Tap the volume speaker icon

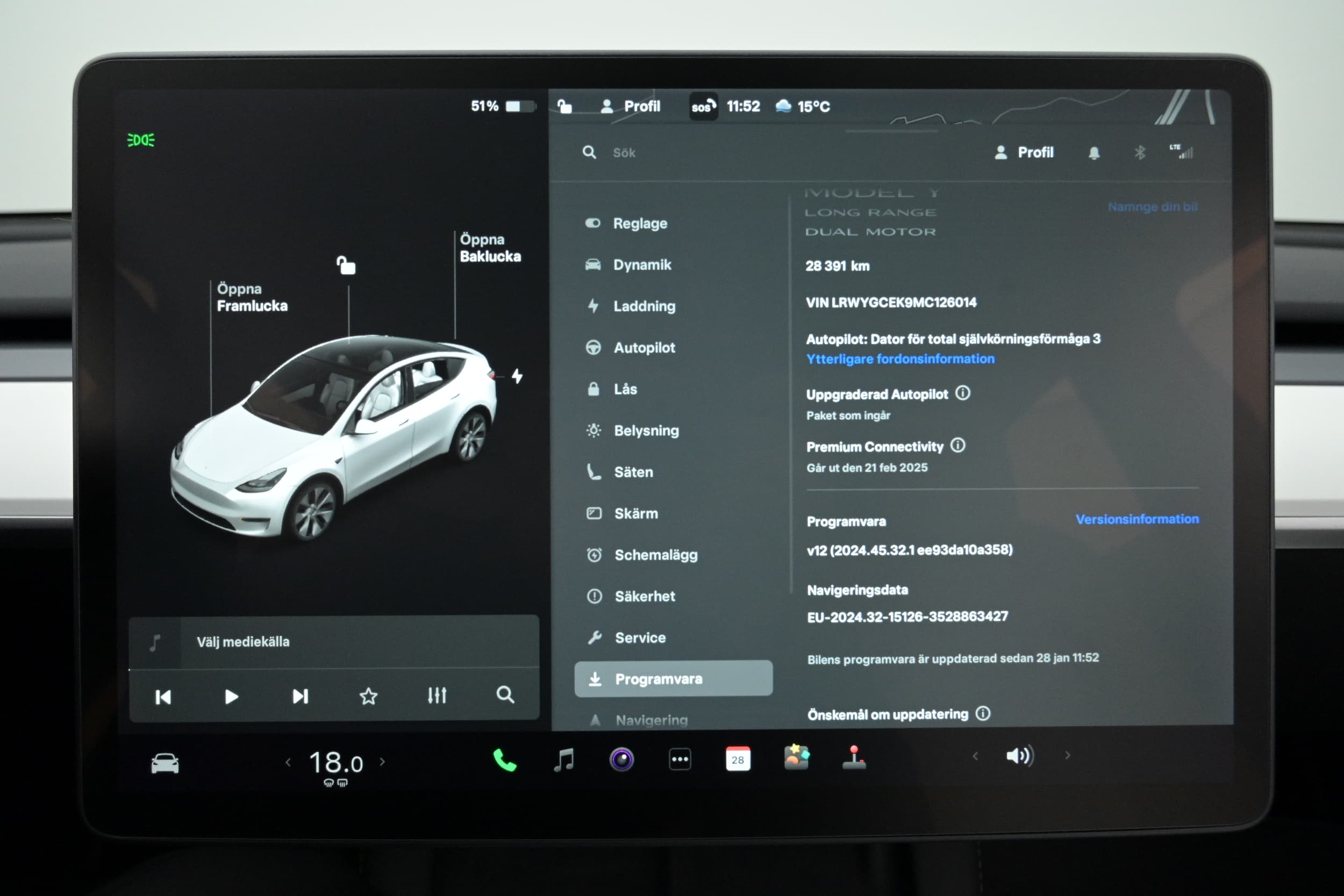pyautogui.click(x=1020, y=756)
